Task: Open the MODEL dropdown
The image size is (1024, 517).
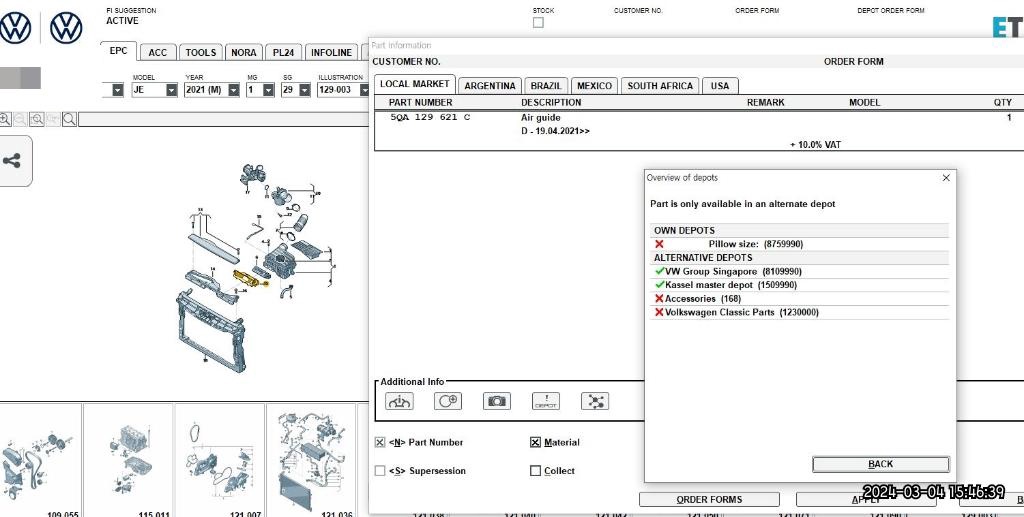Action: point(171,90)
